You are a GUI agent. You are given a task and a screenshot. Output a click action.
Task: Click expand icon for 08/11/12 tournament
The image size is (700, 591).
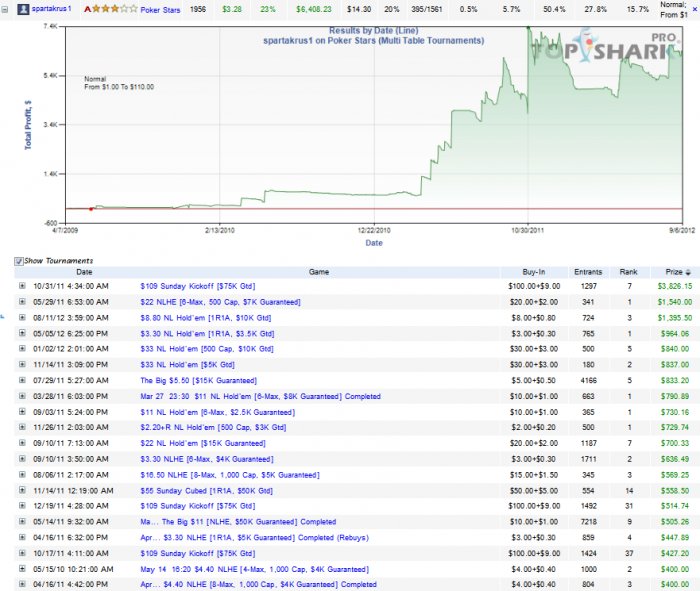click(22, 317)
